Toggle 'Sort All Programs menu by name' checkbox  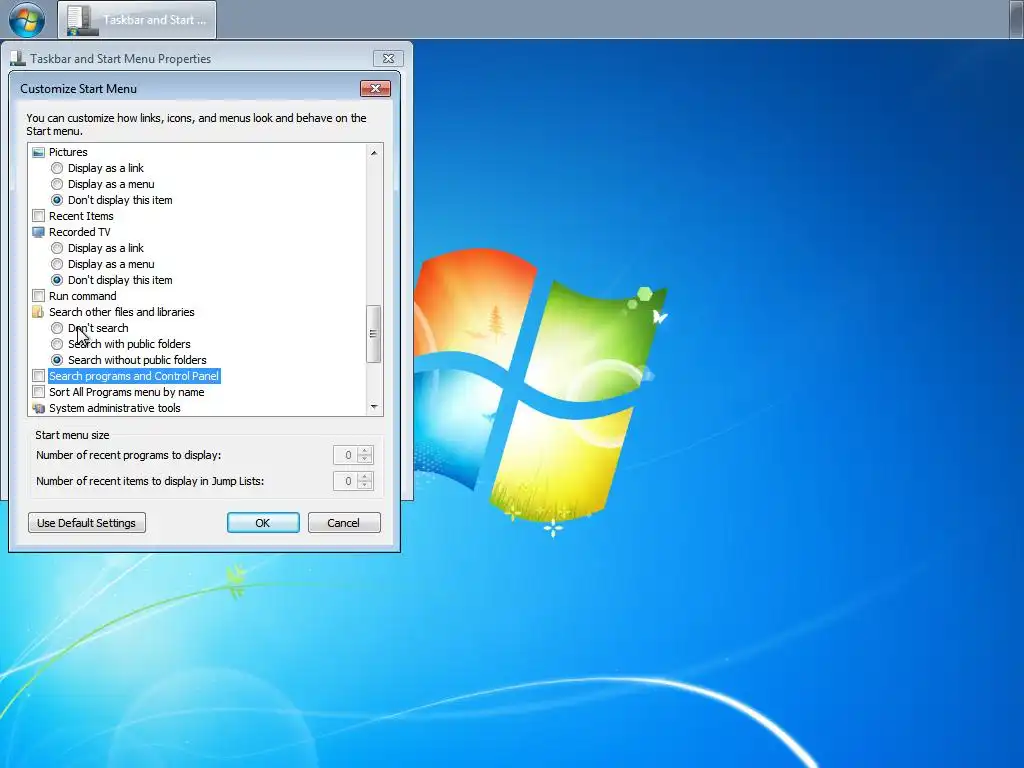click(39, 392)
